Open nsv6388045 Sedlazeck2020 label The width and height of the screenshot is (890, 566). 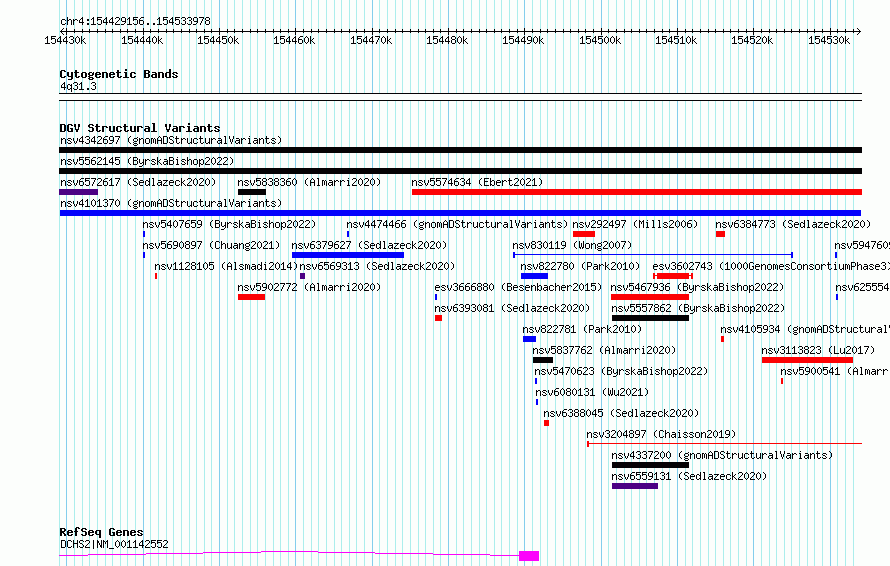pos(622,413)
